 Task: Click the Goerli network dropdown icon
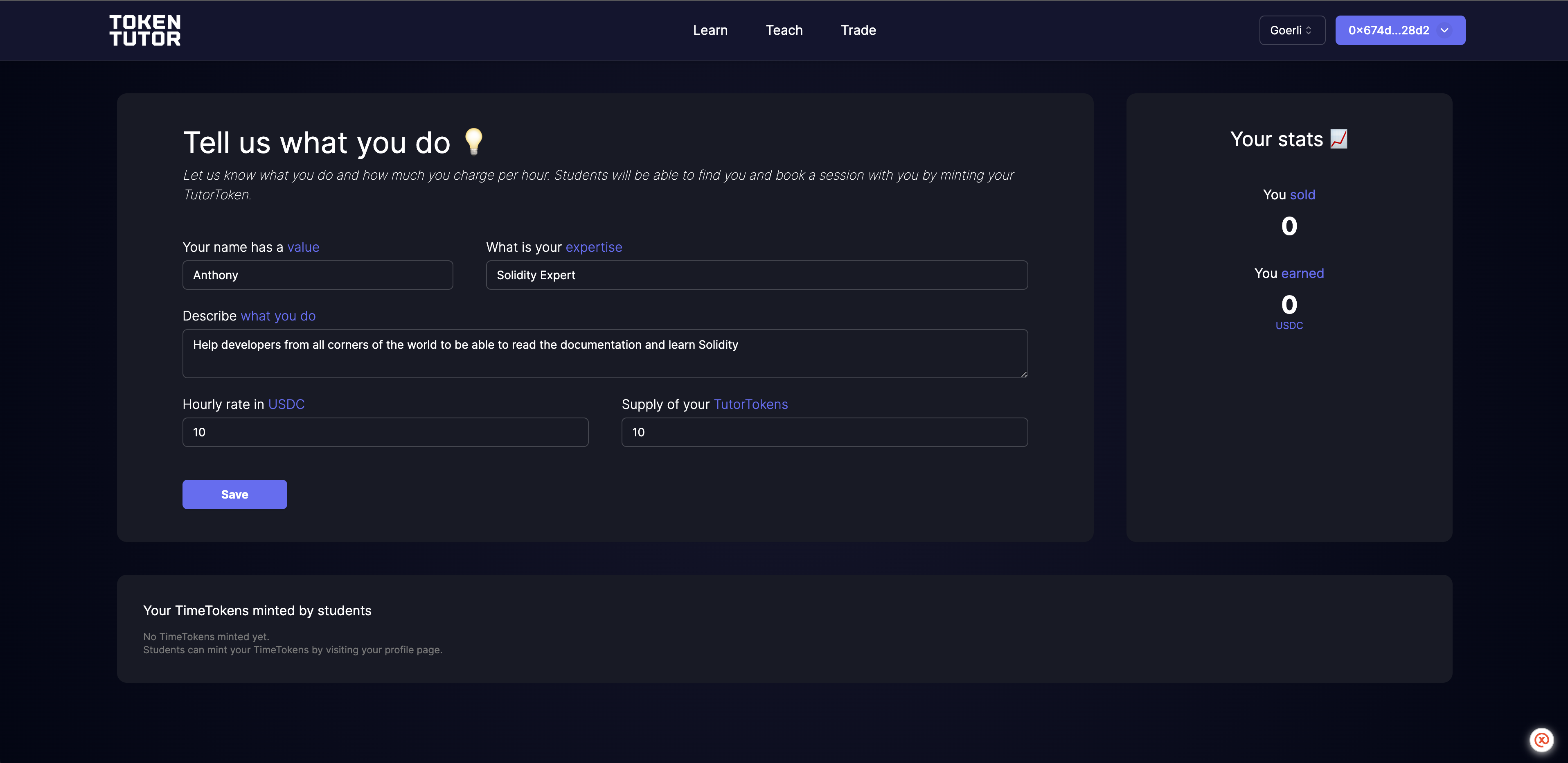pyautogui.click(x=1309, y=30)
